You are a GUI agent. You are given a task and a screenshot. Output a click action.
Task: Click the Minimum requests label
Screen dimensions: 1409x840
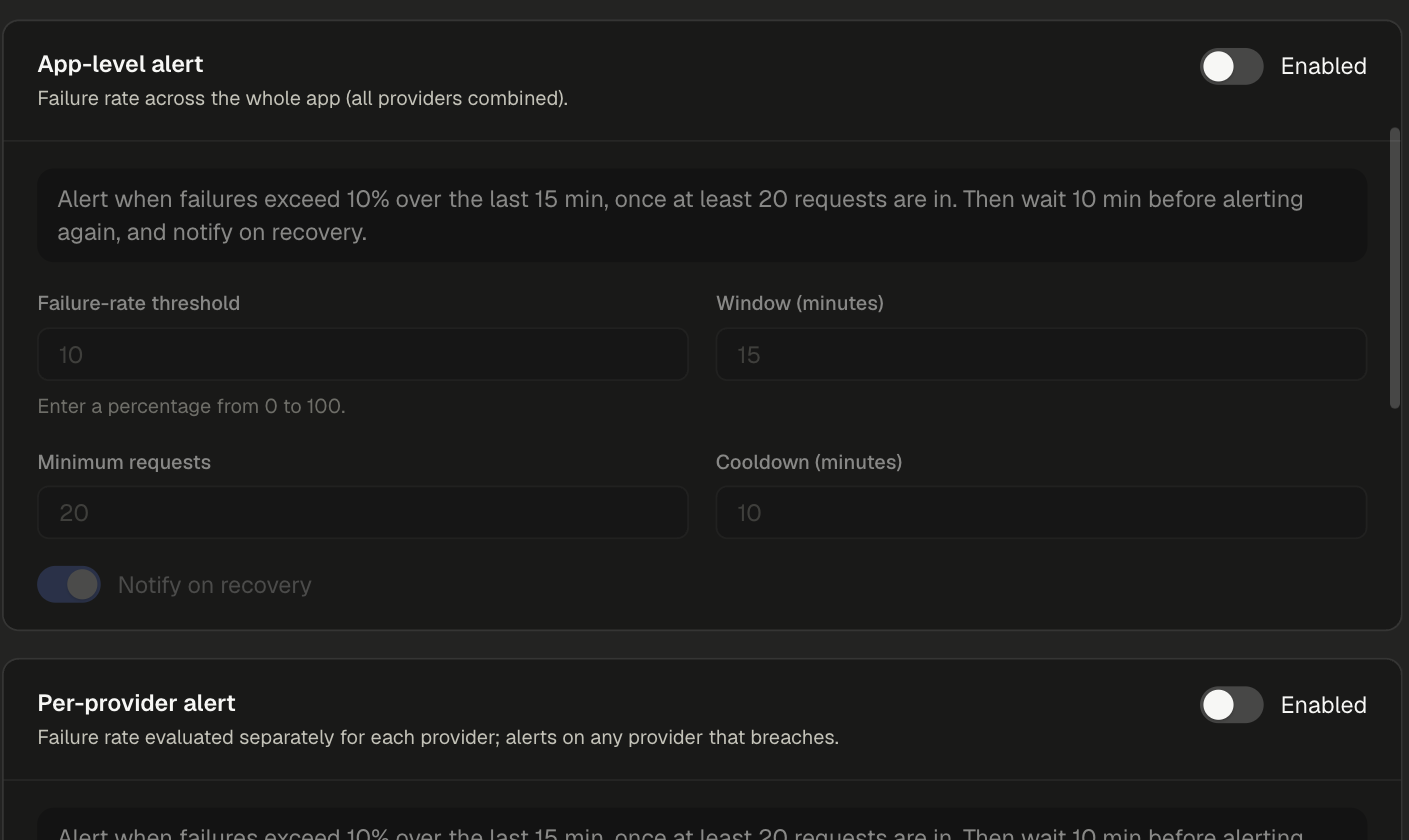click(124, 462)
